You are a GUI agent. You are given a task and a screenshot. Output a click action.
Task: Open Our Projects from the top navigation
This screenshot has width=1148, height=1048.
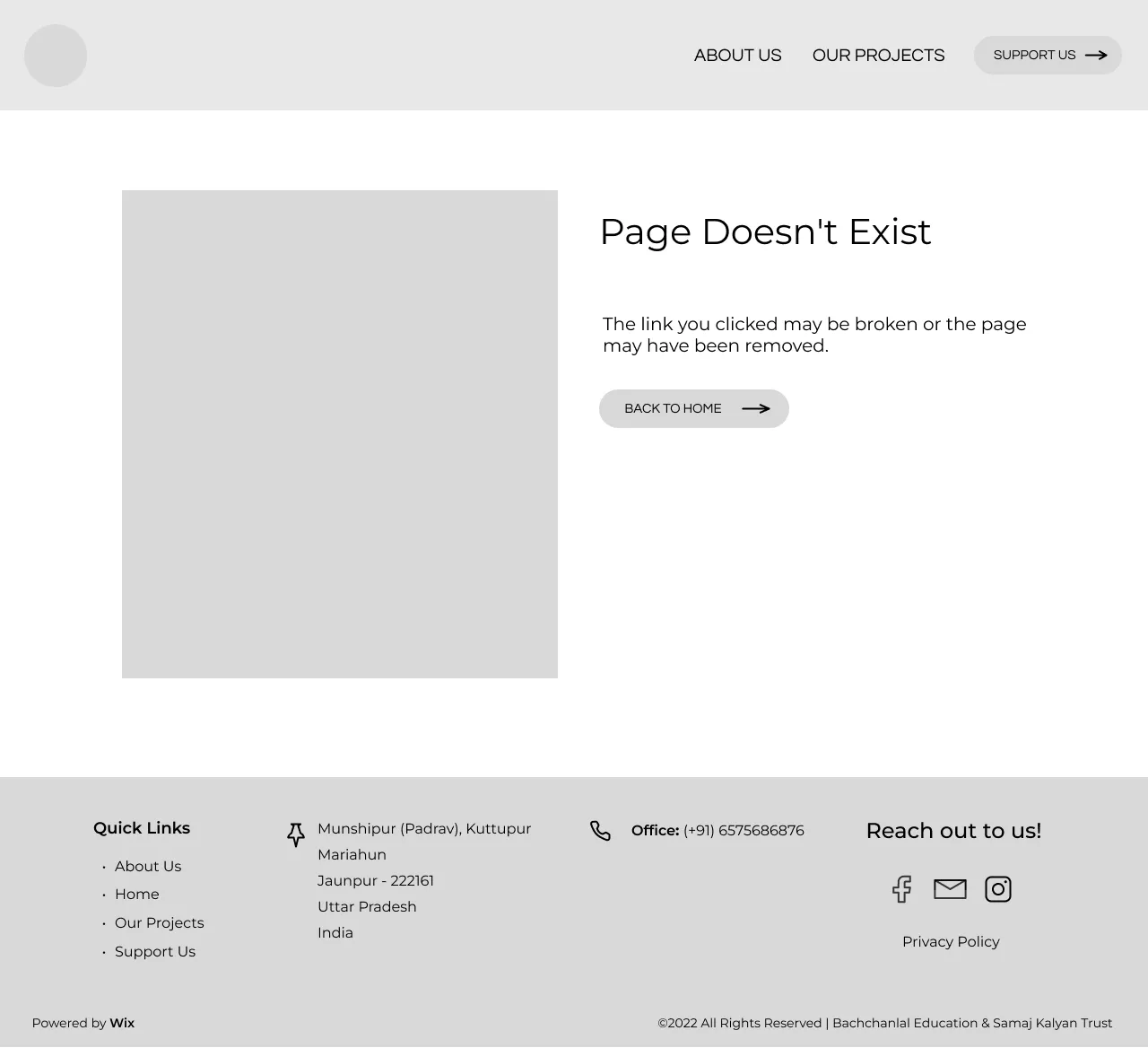click(878, 55)
